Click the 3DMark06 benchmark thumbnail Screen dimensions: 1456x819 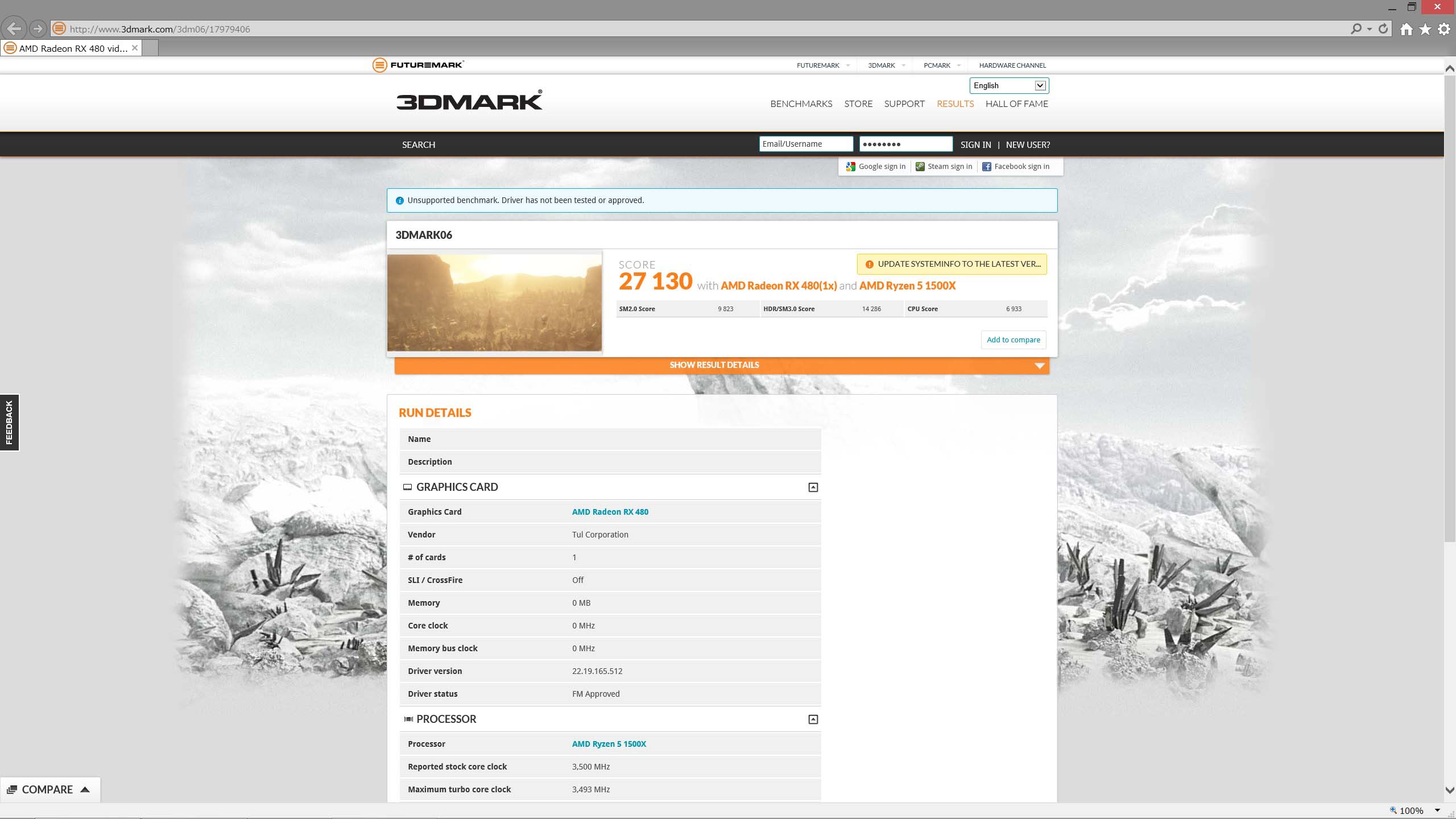coord(494,303)
